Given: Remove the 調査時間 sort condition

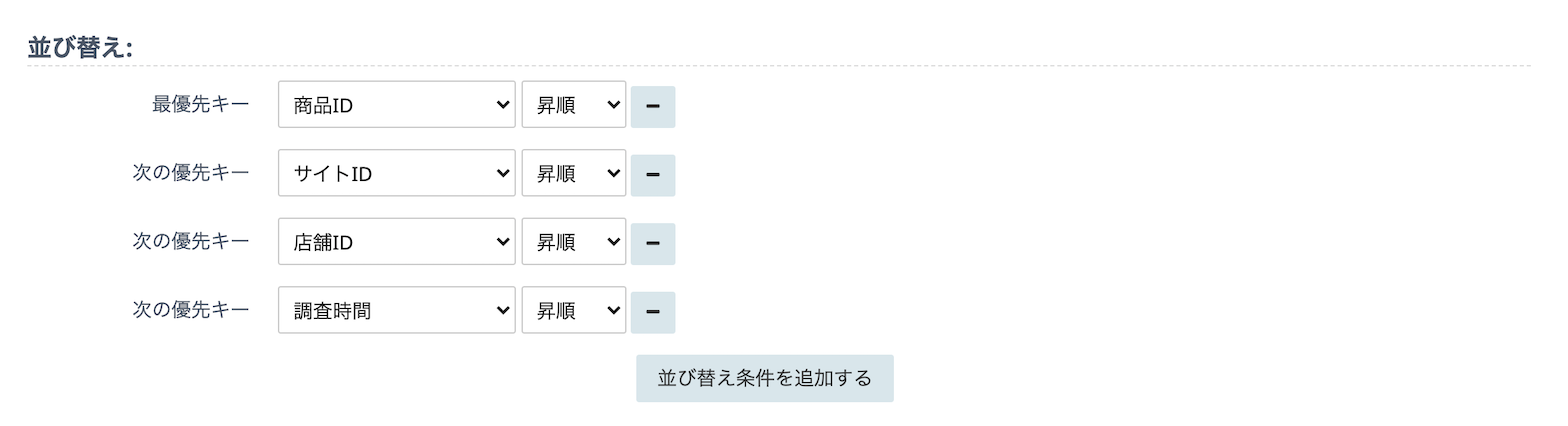Looking at the screenshot, I should [x=653, y=312].
